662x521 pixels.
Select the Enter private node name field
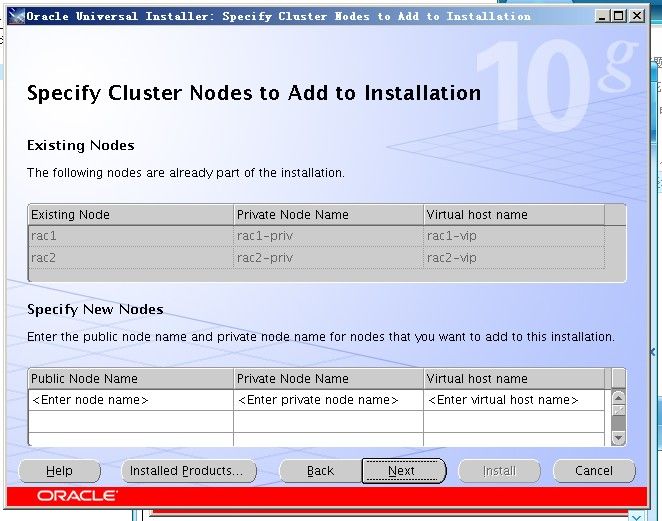[x=328, y=400]
